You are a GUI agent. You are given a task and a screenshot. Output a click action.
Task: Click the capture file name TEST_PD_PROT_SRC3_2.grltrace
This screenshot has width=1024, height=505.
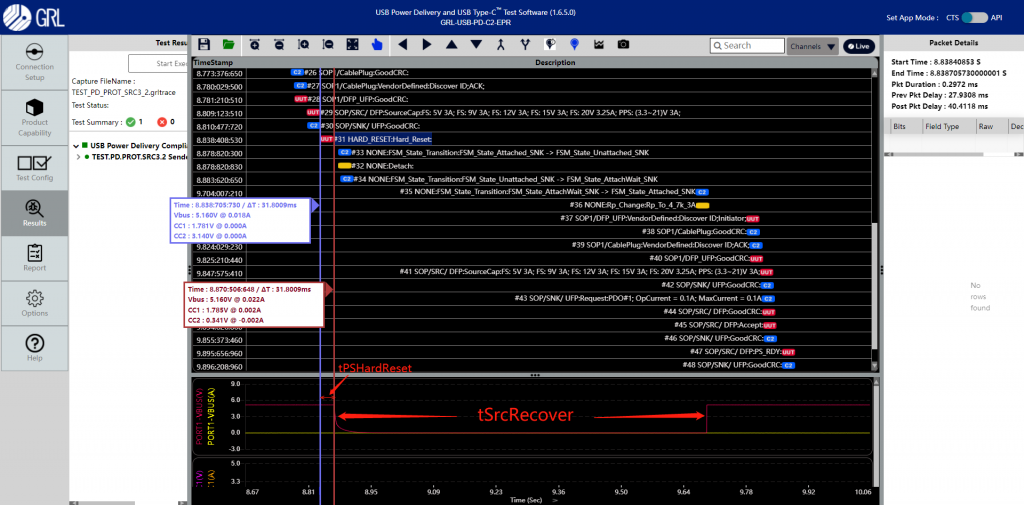point(123,93)
